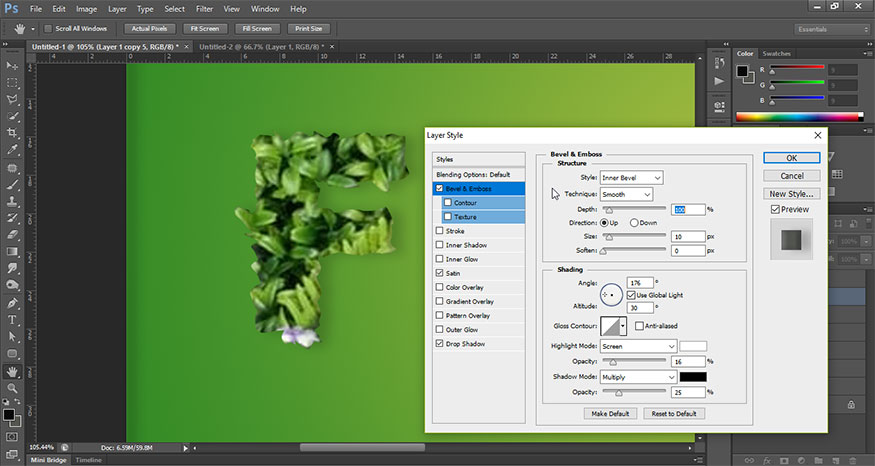This screenshot has width=875, height=466.
Task: Open the Technique dropdown
Action: 626,194
